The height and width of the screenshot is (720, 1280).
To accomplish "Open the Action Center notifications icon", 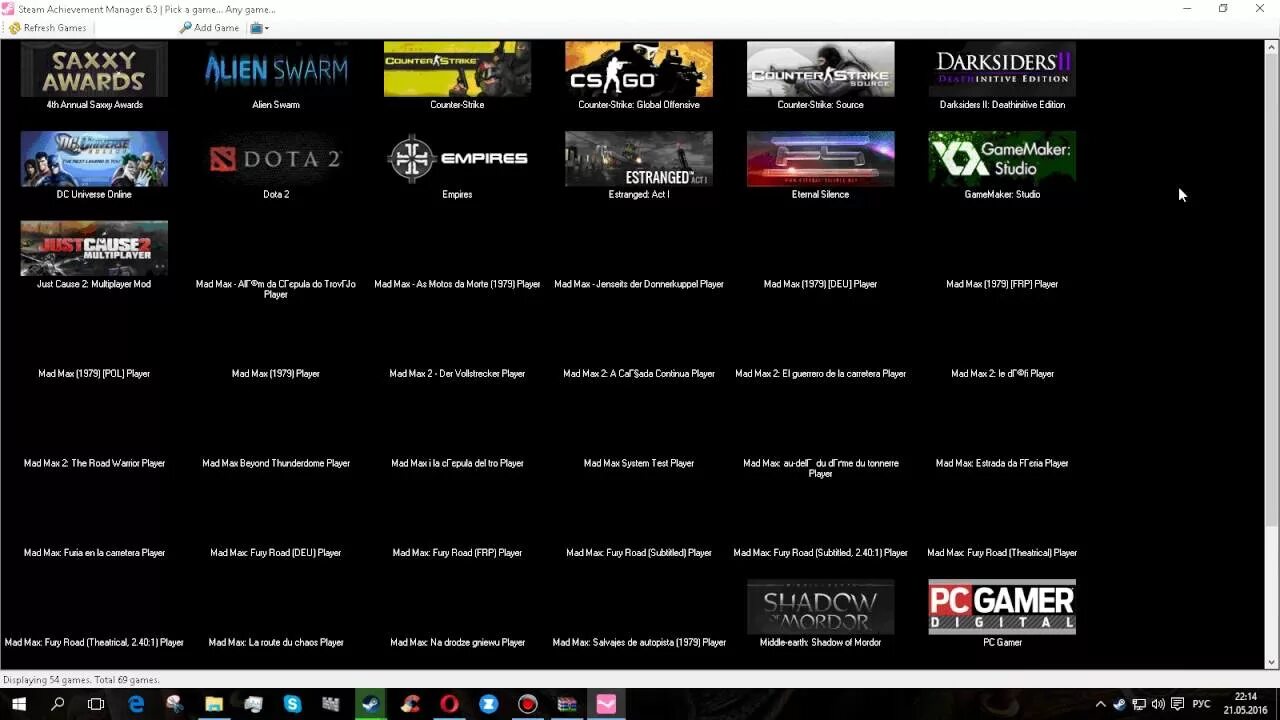I will click(1177, 704).
